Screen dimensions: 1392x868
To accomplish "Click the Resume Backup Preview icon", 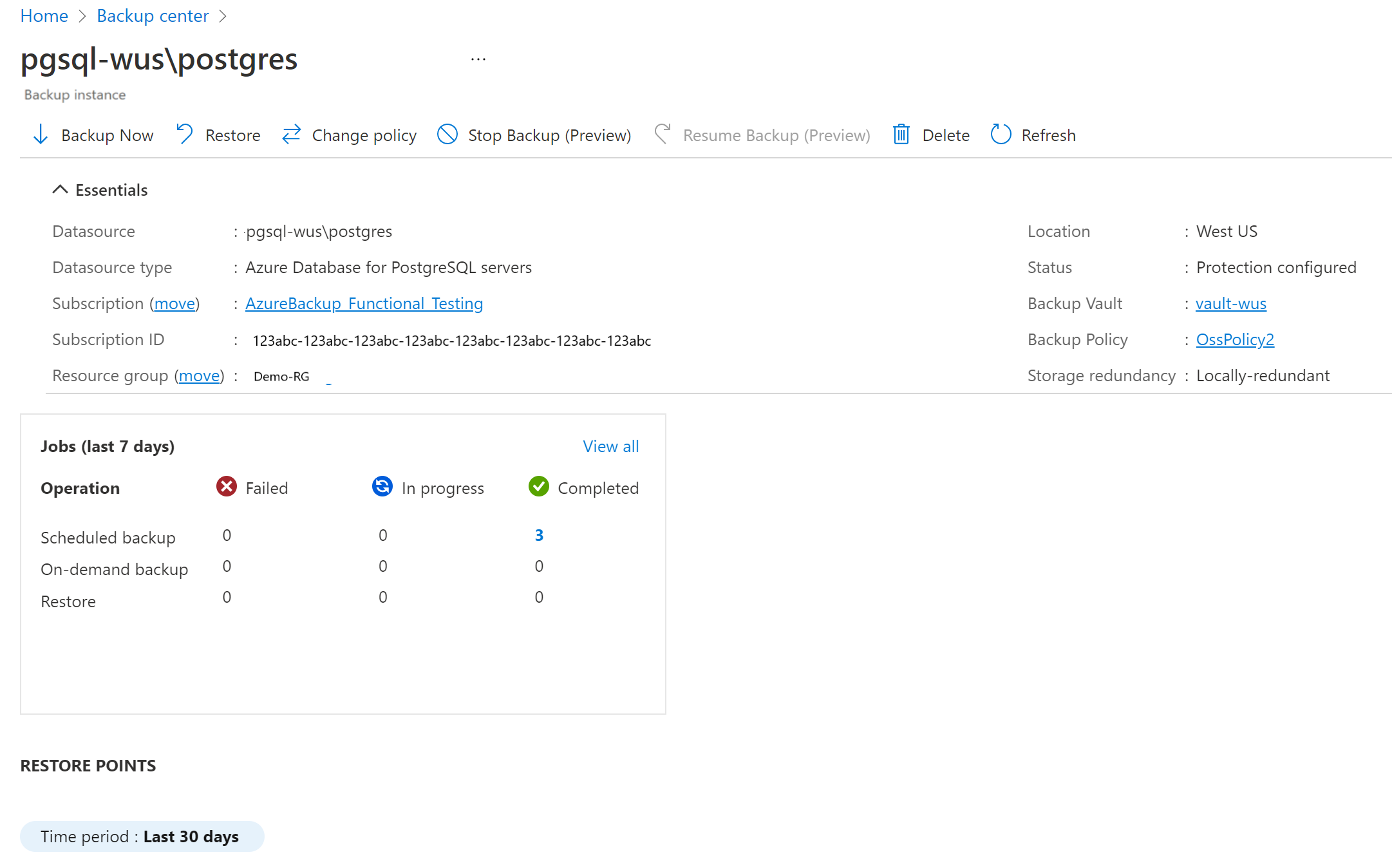I will 661,135.
